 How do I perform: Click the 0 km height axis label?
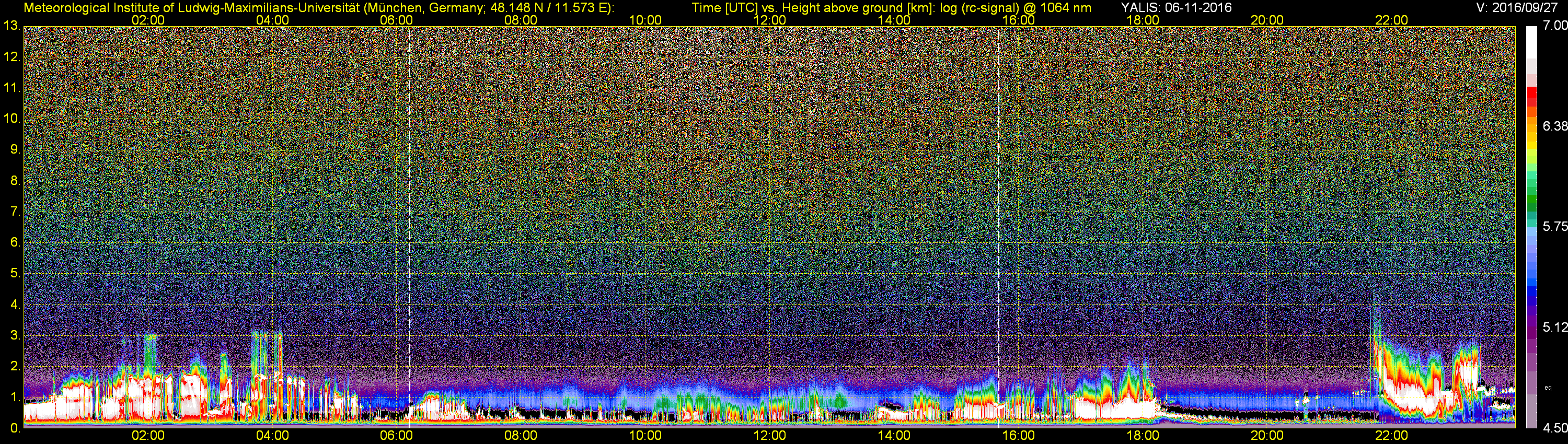click(x=15, y=428)
